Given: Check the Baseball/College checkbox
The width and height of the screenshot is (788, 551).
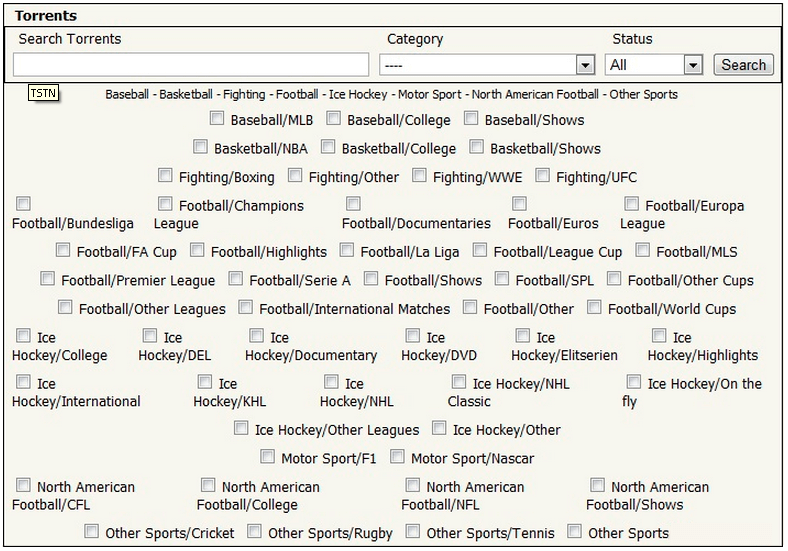Looking at the screenshot, I should 333,118.
